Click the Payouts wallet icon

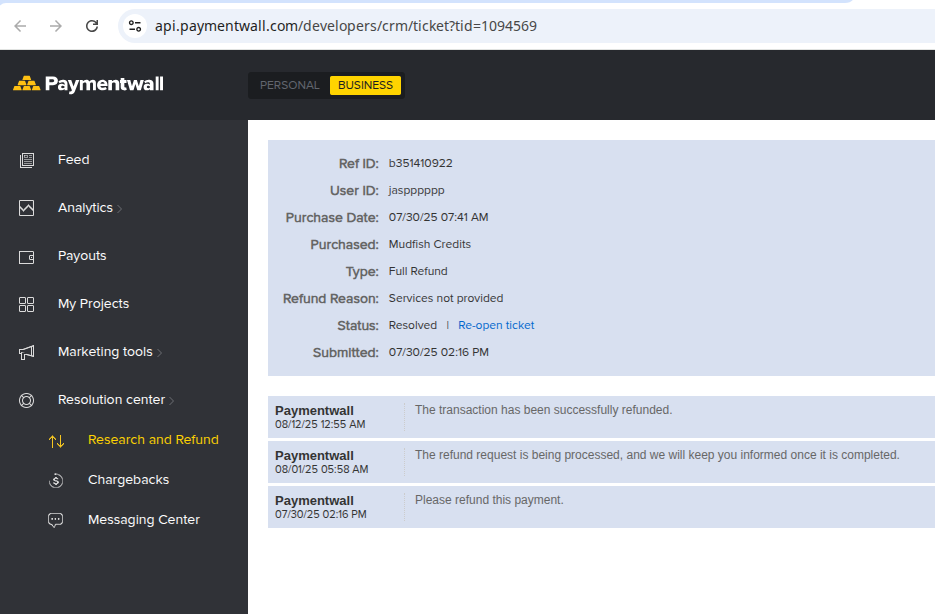pyautogui.click(x=27, y=256)
